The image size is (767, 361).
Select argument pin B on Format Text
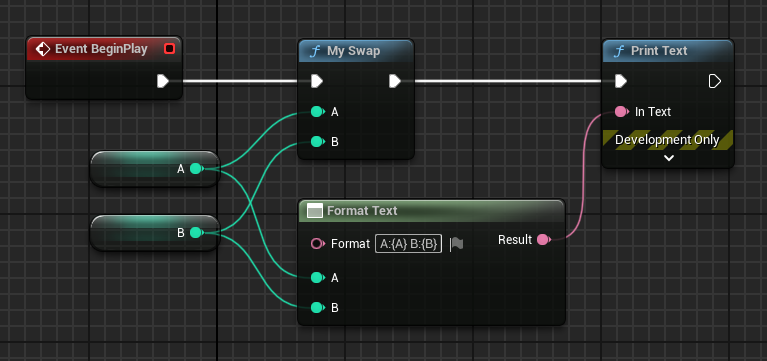(x=317, y=308)
